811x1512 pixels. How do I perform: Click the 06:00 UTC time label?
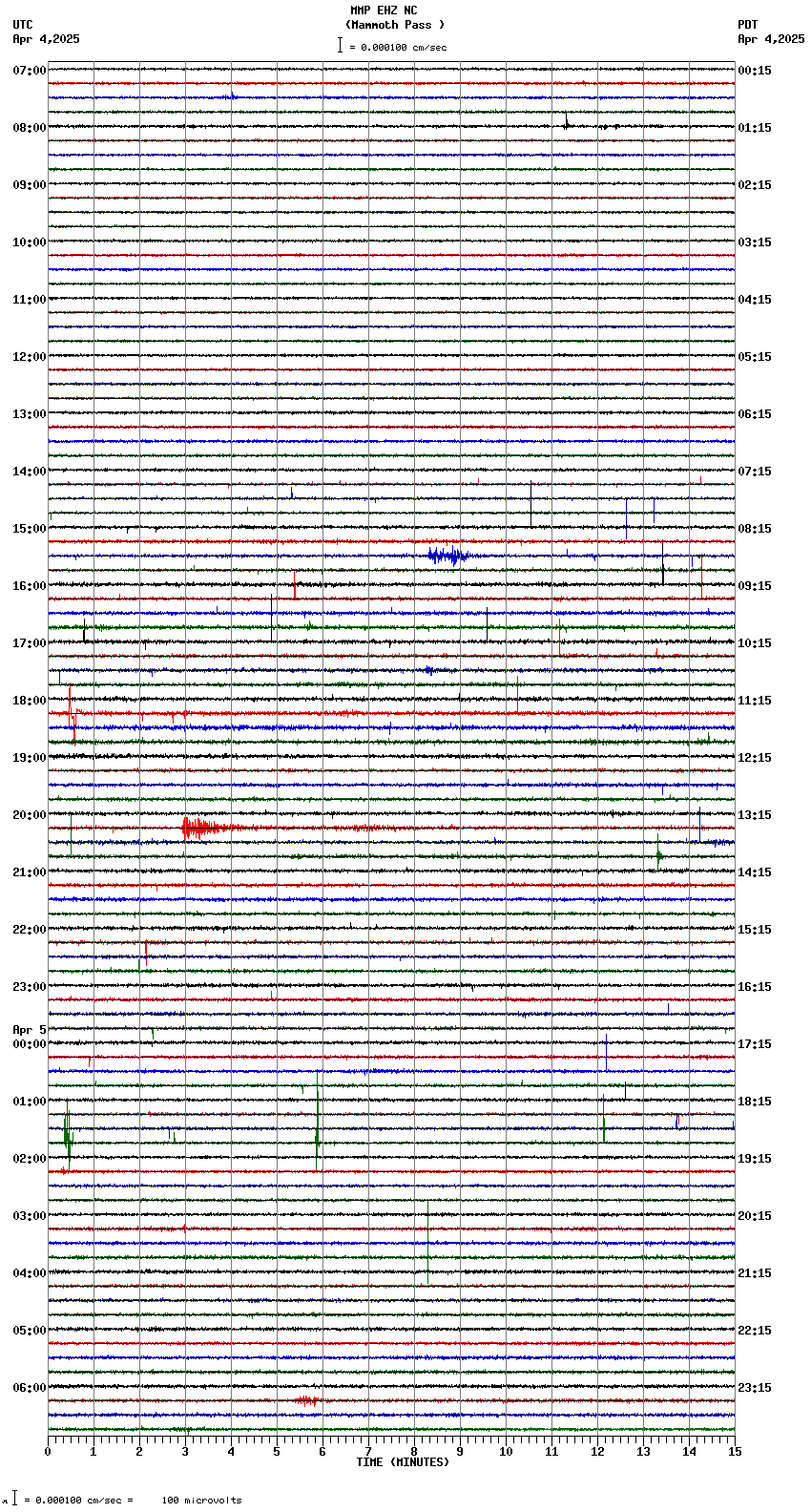tap(29, 1388)
